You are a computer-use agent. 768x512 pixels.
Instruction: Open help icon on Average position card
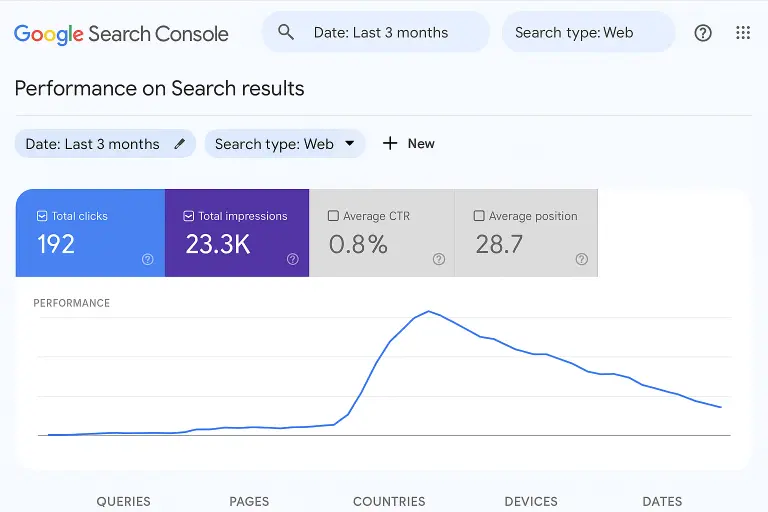point(581,259)
